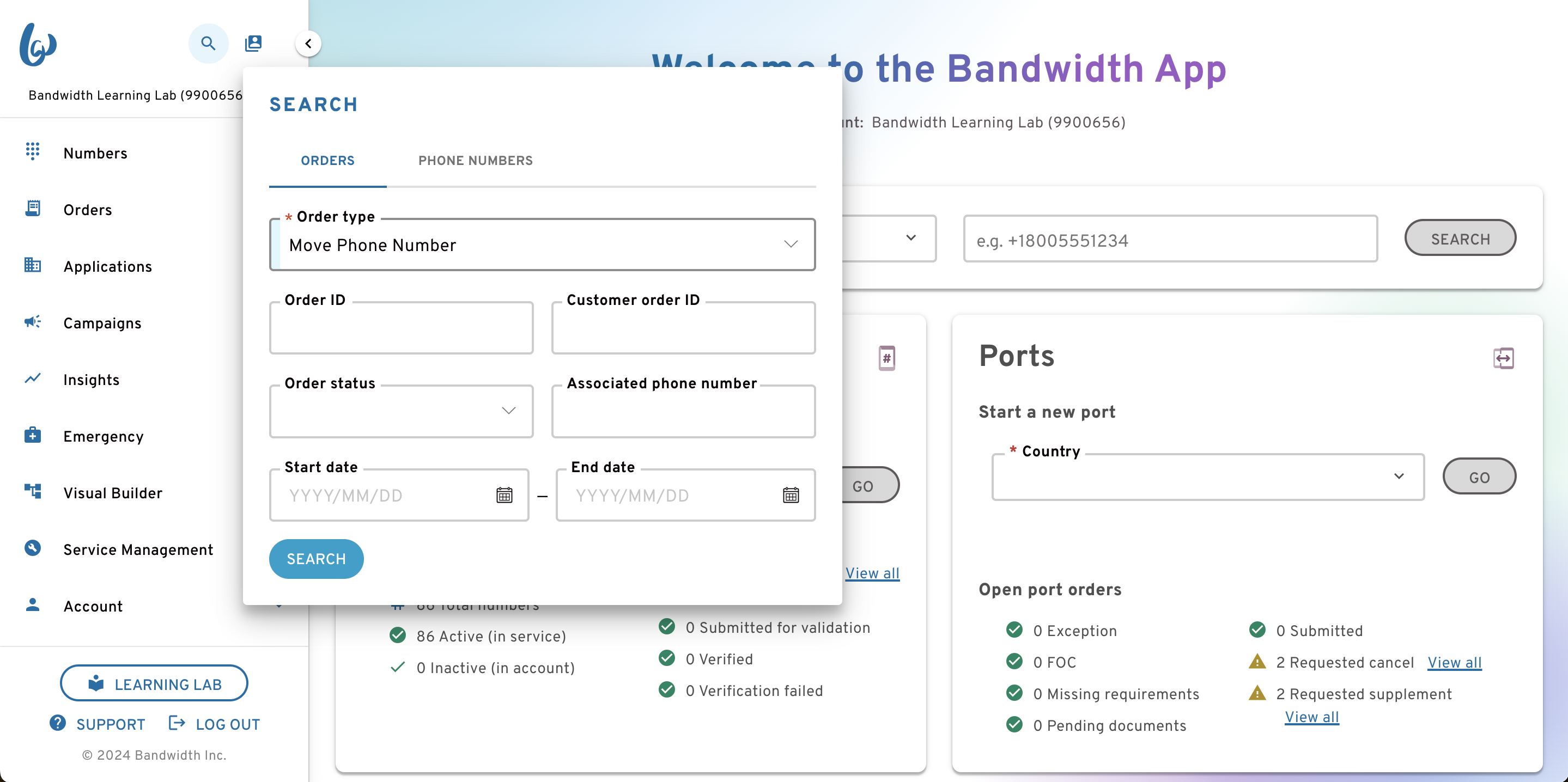Viewport: 1568px width, 782px height.
Task: Click the Campaigns megaphone icon
Action: coord(33,321)
